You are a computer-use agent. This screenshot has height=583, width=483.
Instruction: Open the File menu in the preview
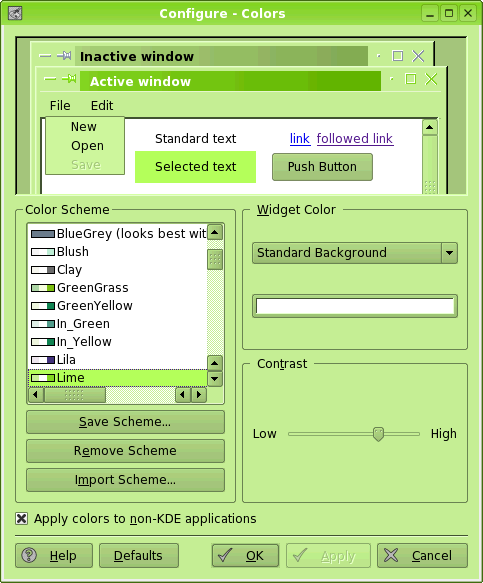tap(60, 106)
